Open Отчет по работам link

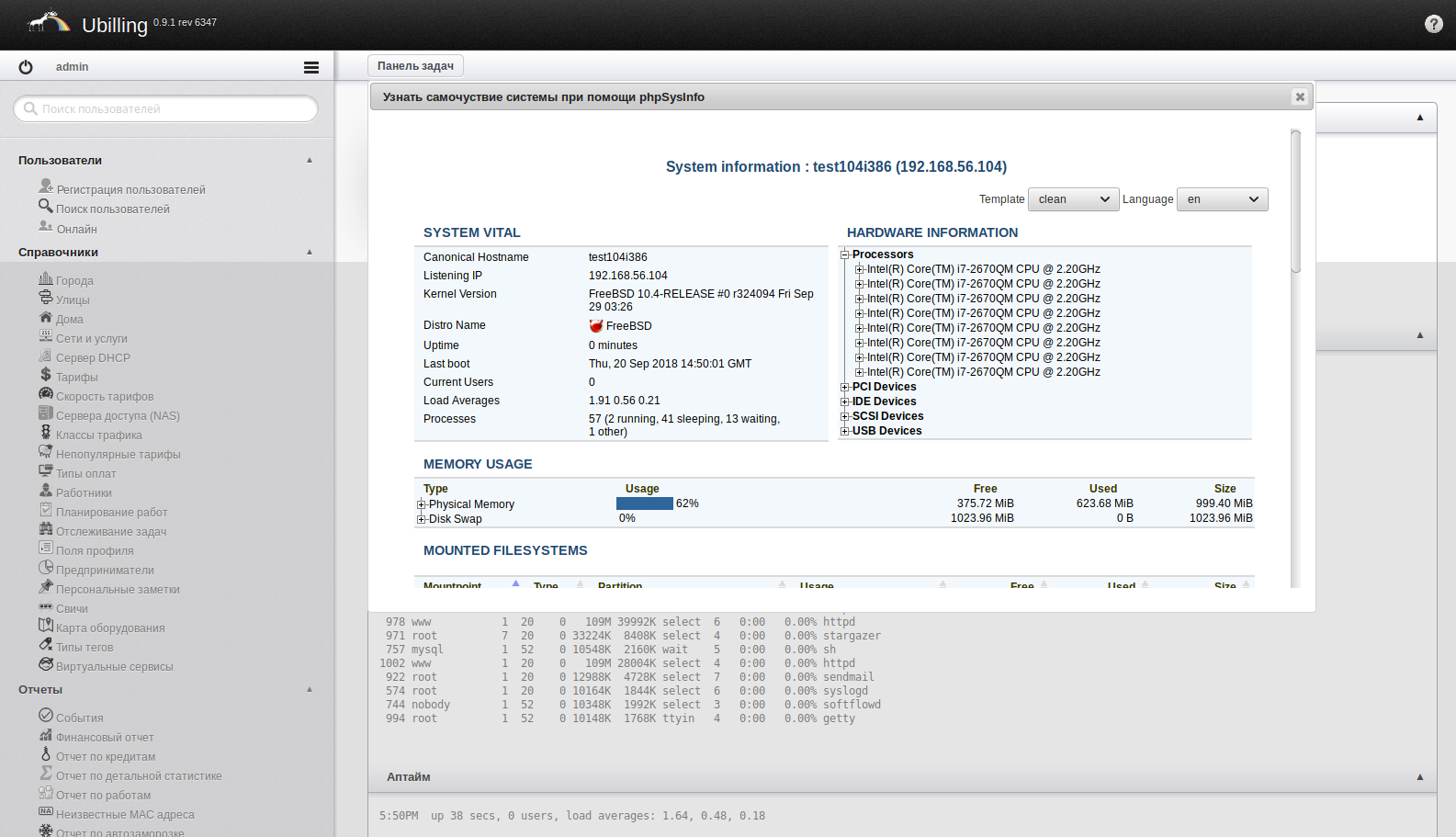pos(103,796)
